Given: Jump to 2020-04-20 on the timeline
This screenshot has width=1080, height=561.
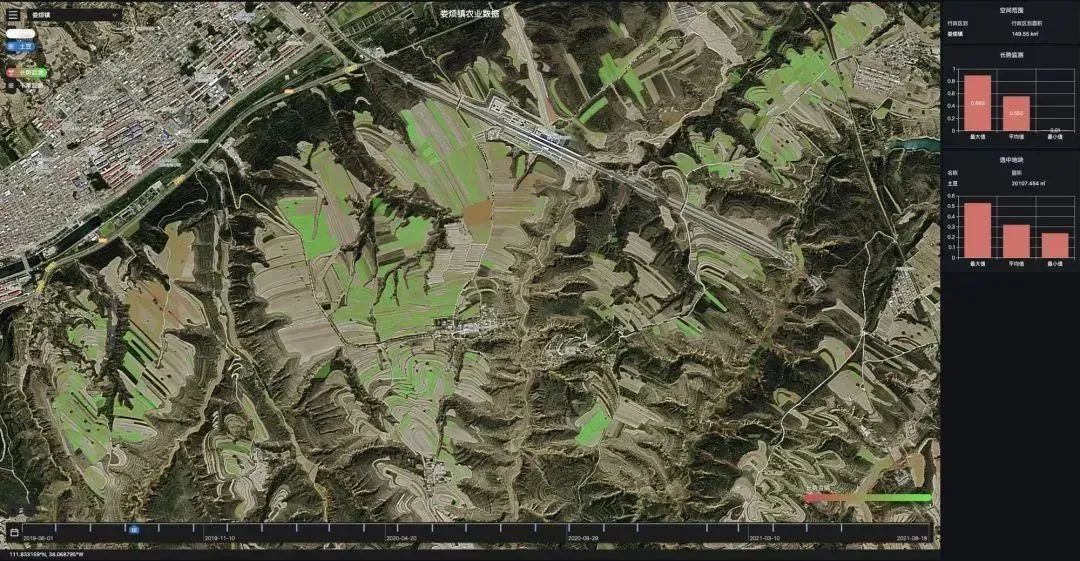Looking at the screenshot, I should tap(401, 537).
